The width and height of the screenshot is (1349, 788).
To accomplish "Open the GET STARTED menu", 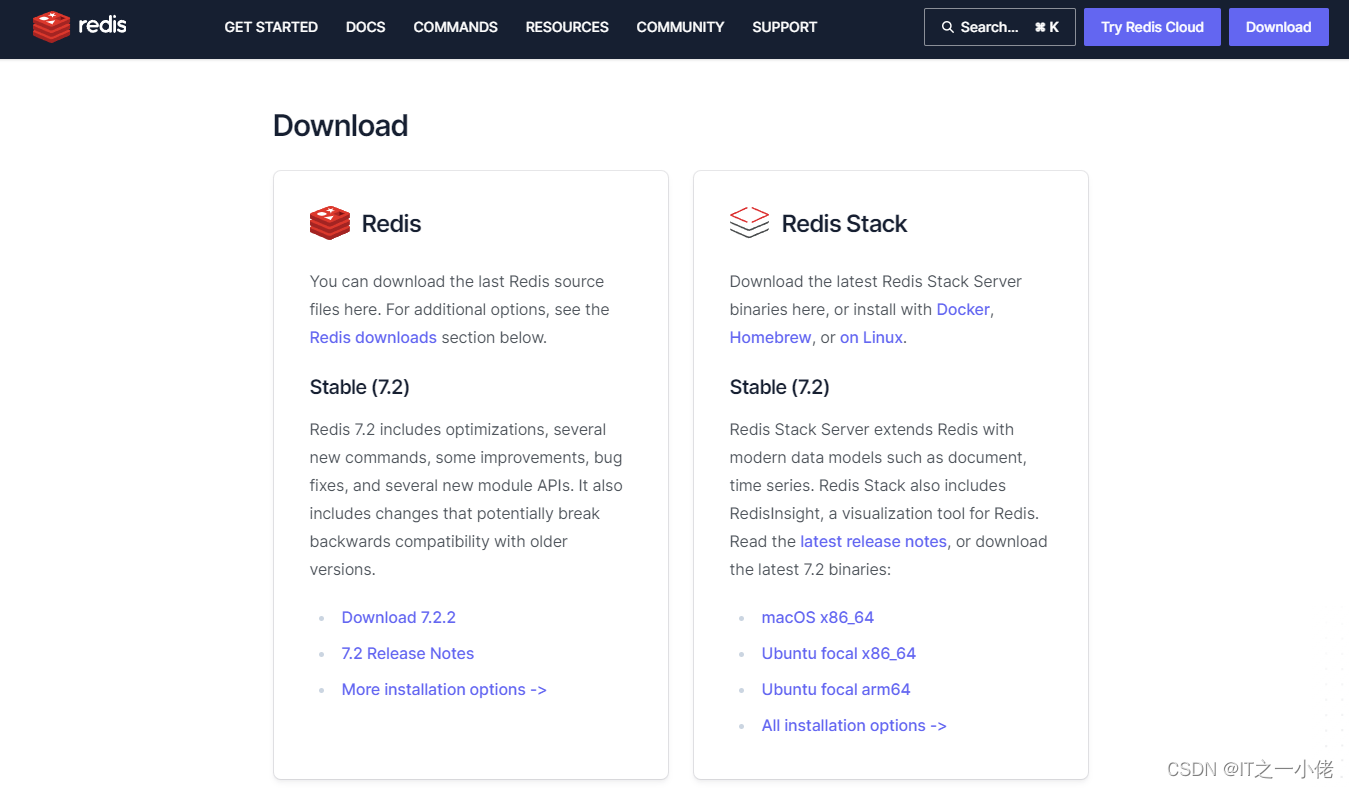I will (271, 27).
